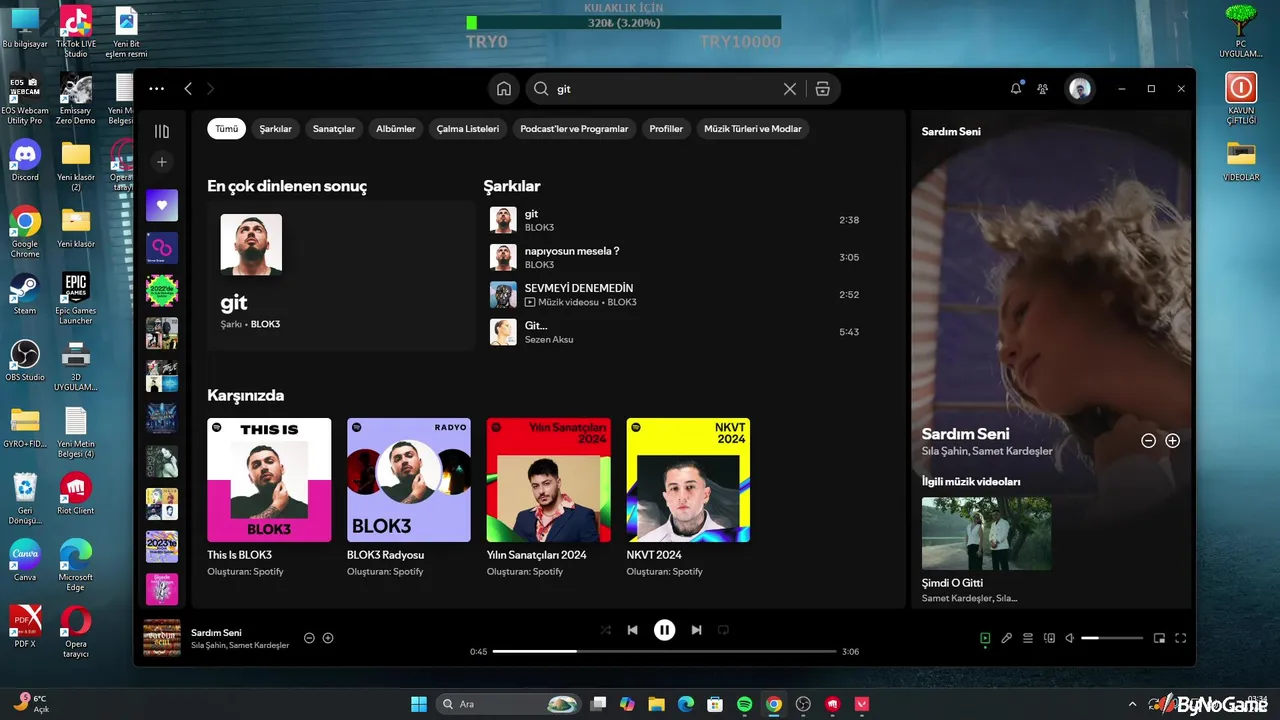
Task: Open the three-dots menu in Spotify
Action: point(156,89)
